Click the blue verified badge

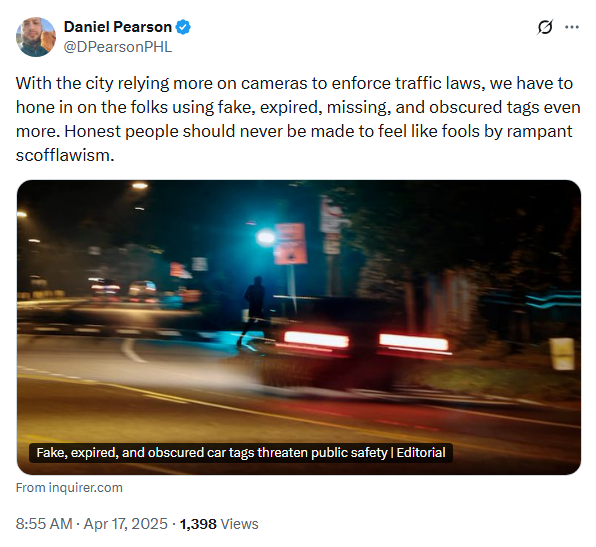coord(183,27)
